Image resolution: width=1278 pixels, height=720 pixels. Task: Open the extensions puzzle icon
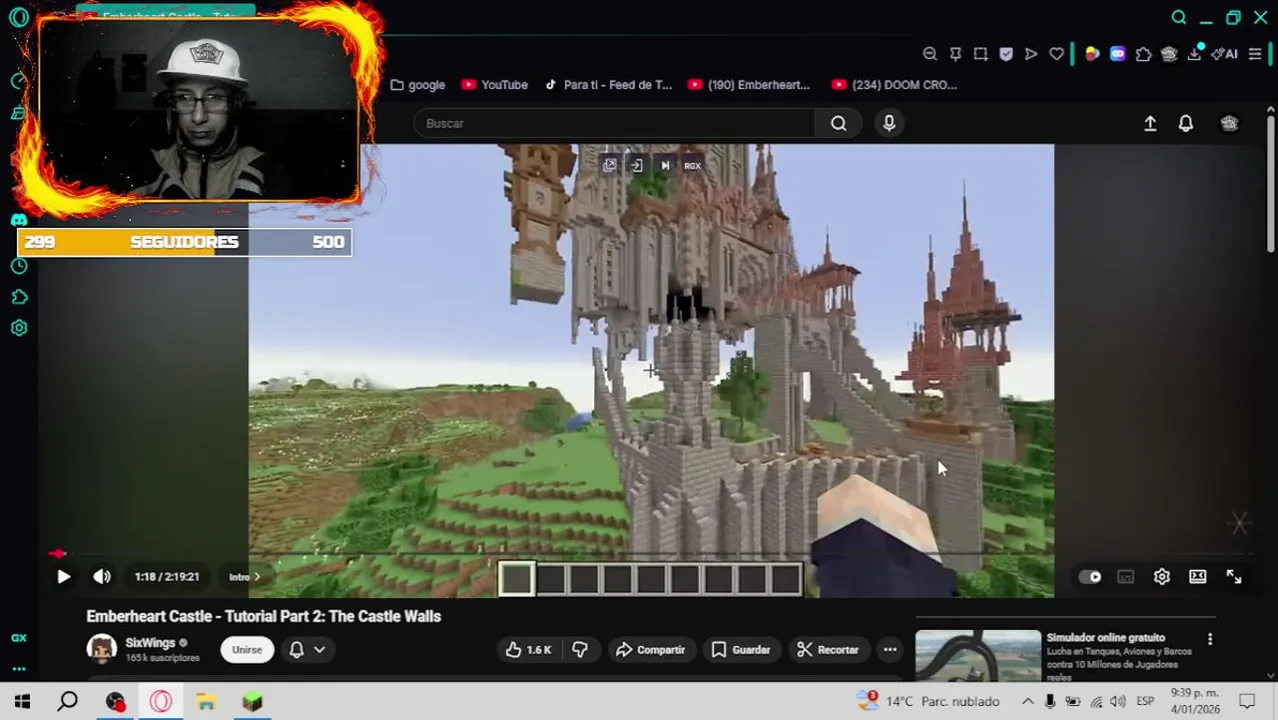[x=1143, y=54]
